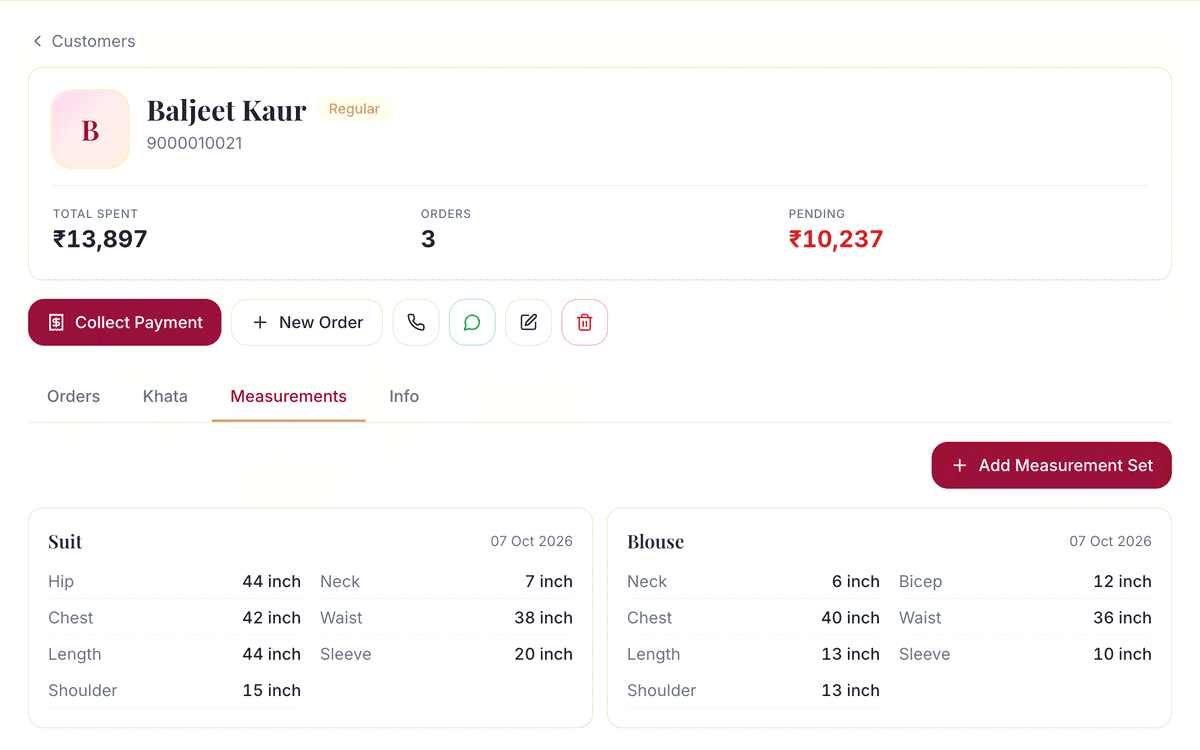Click the Suit measurement card title
The width and height of the screenshot is (1200, 750).
click(x=66, y=542)
